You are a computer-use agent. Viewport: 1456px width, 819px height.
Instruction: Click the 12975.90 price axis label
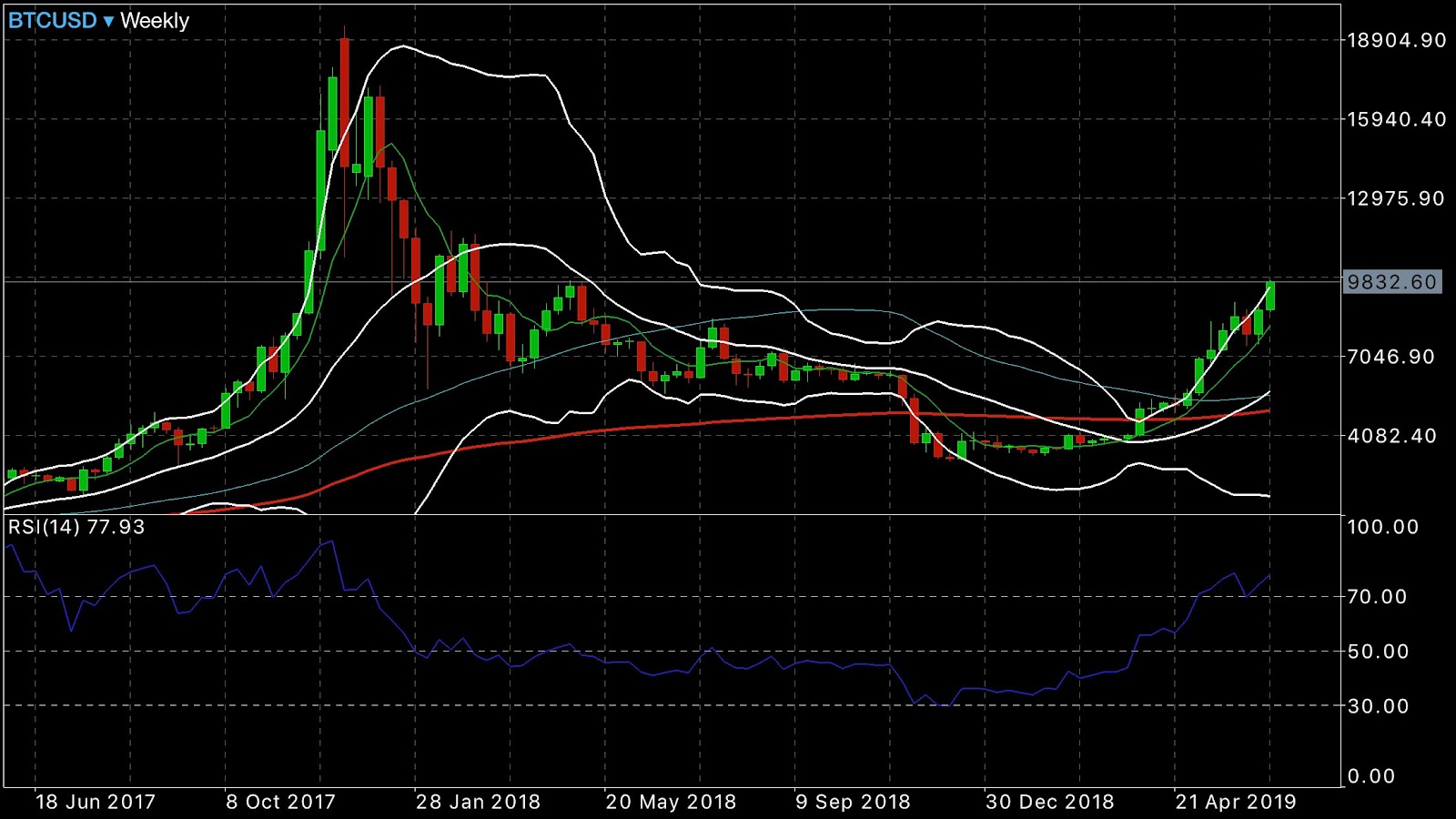[1396, 198]
